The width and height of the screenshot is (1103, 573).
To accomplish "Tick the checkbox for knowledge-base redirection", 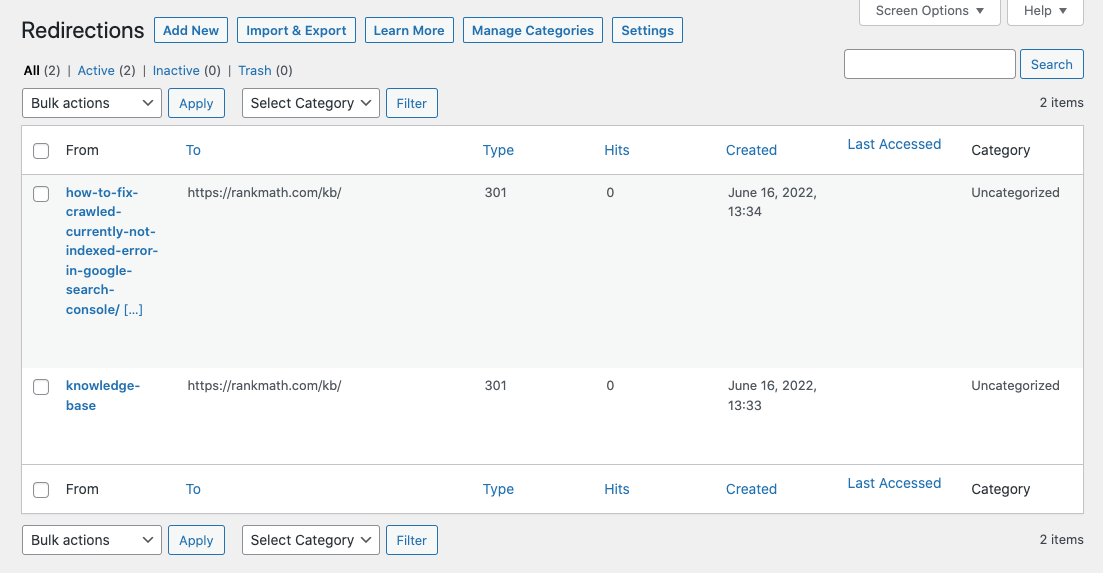I will pyautogui.click(x=41, y=387).
